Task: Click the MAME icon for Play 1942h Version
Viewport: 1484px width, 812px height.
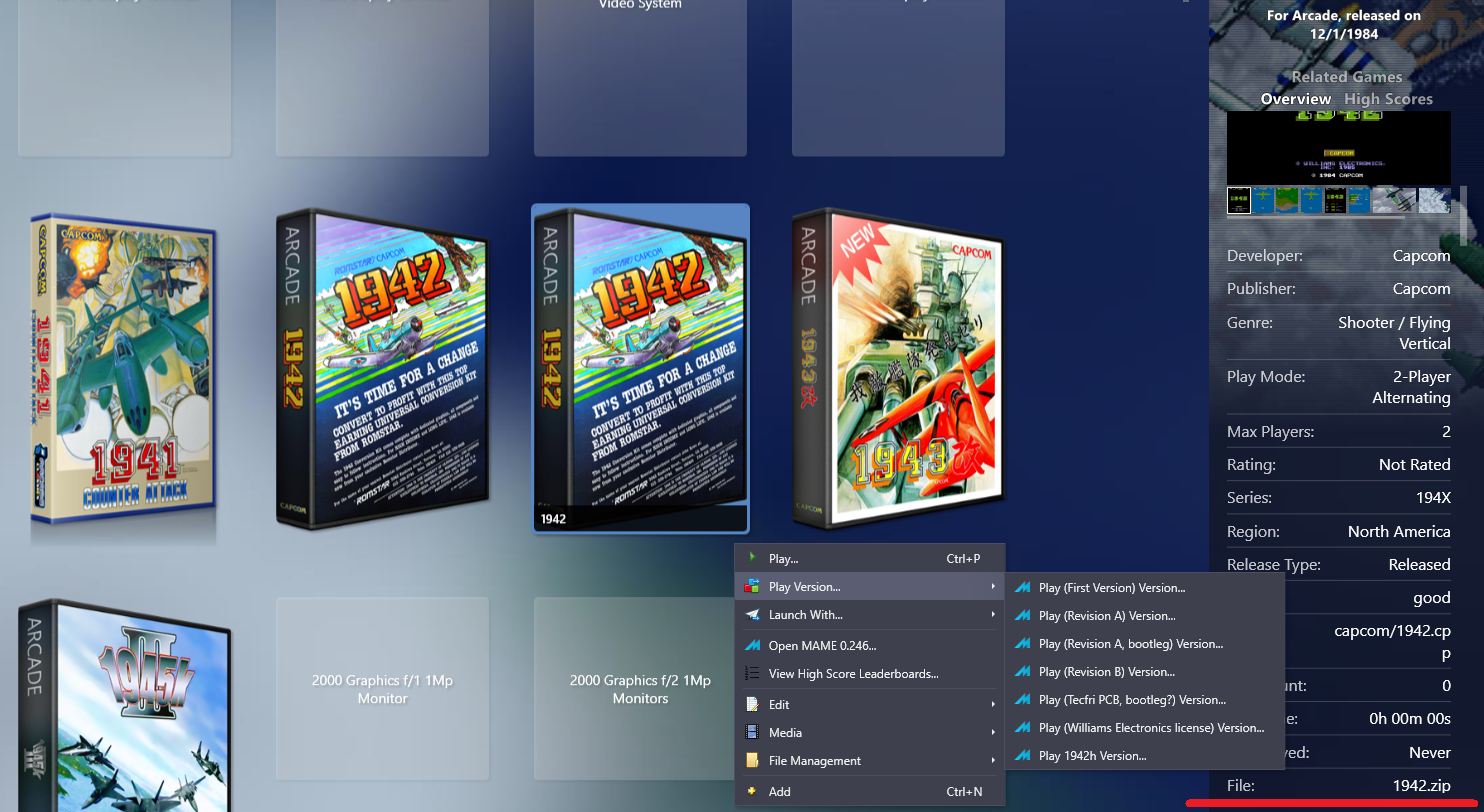Action: (1022, 756)
